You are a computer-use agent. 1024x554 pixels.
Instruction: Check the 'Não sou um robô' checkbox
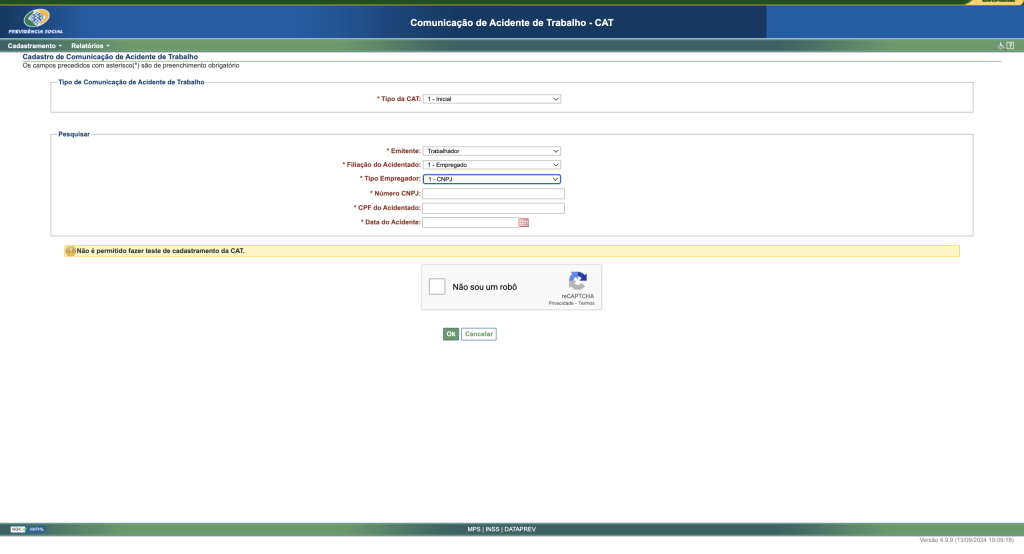click(437, 287)
